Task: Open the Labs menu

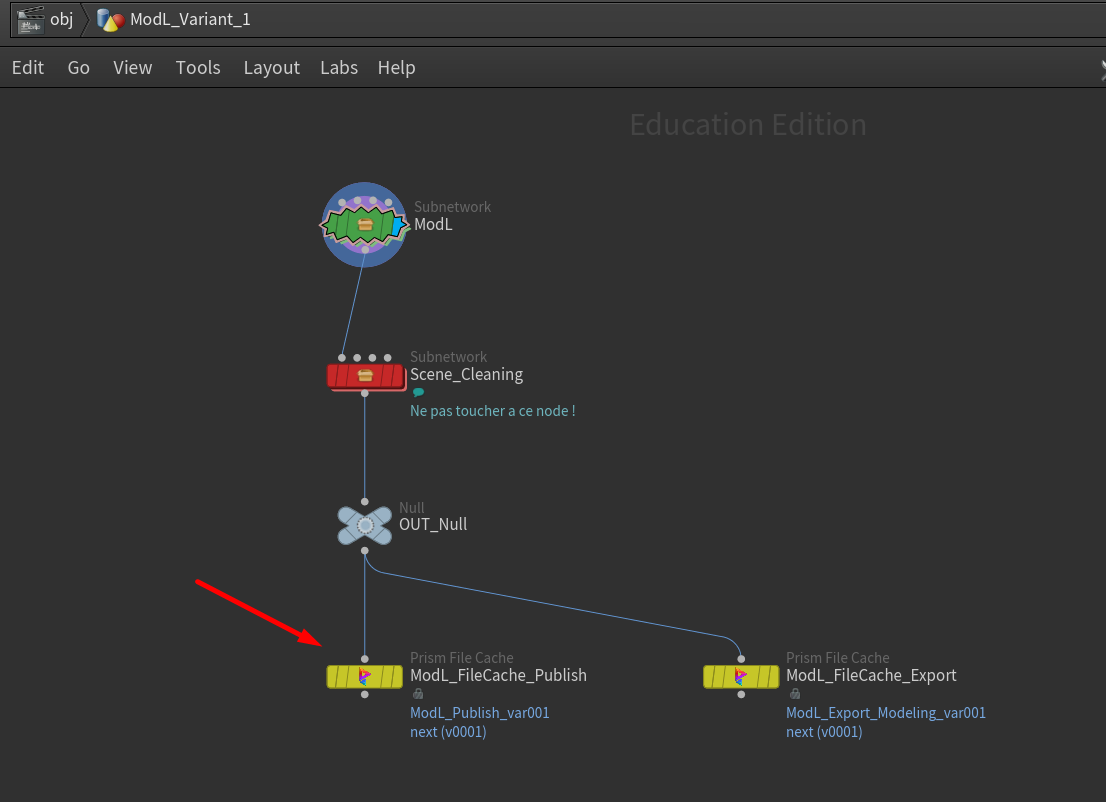Action: click(x=339, y=68)
